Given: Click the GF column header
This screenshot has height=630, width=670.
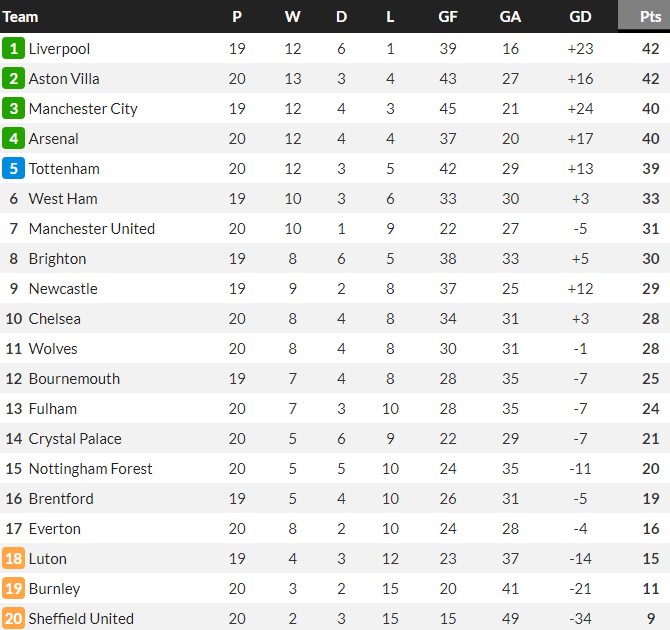Looking at the screenshot, I should (448, 16).
